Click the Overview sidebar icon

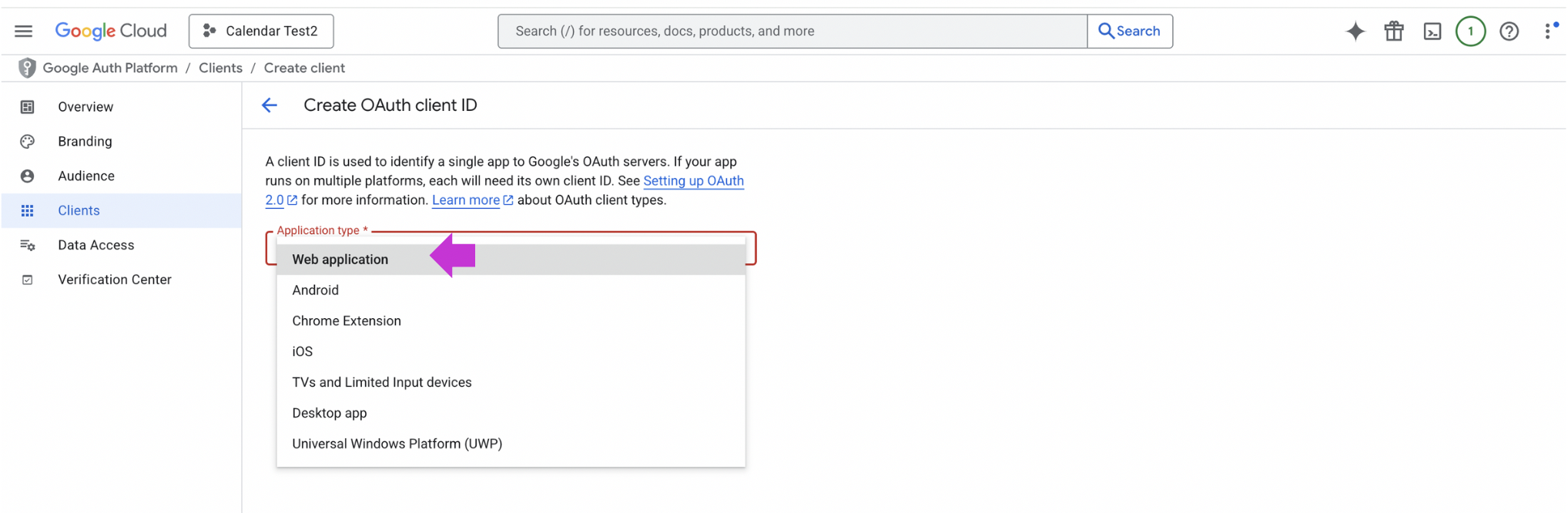tap(28, 106)
